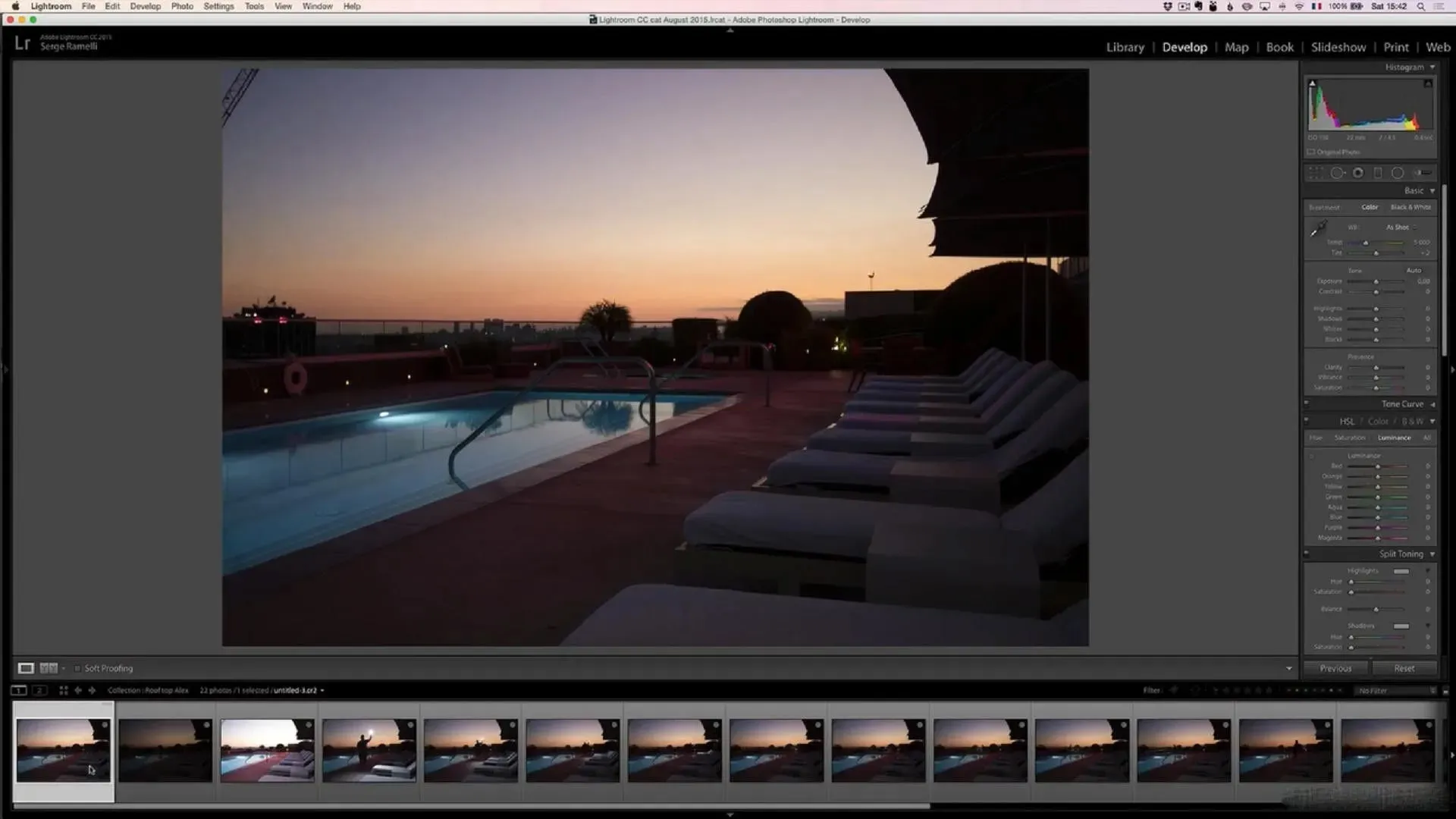Click the Reset button

click(x=1404, y=668)
